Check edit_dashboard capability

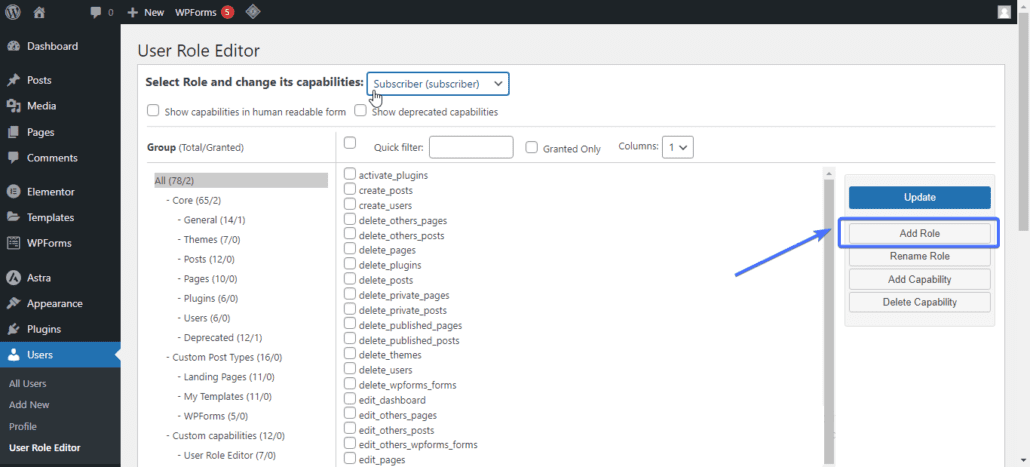(x=350, y=399)
